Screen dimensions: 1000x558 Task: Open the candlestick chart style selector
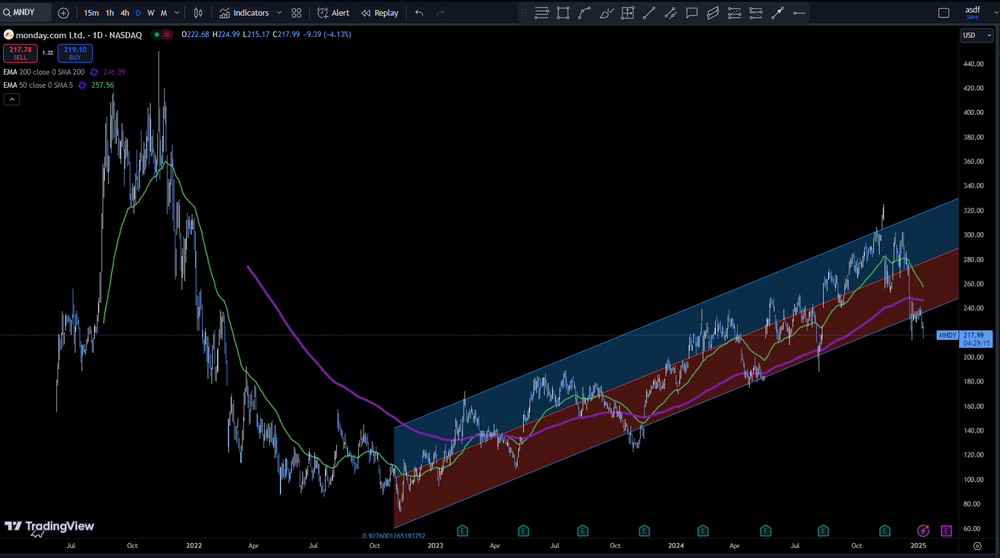198,13
